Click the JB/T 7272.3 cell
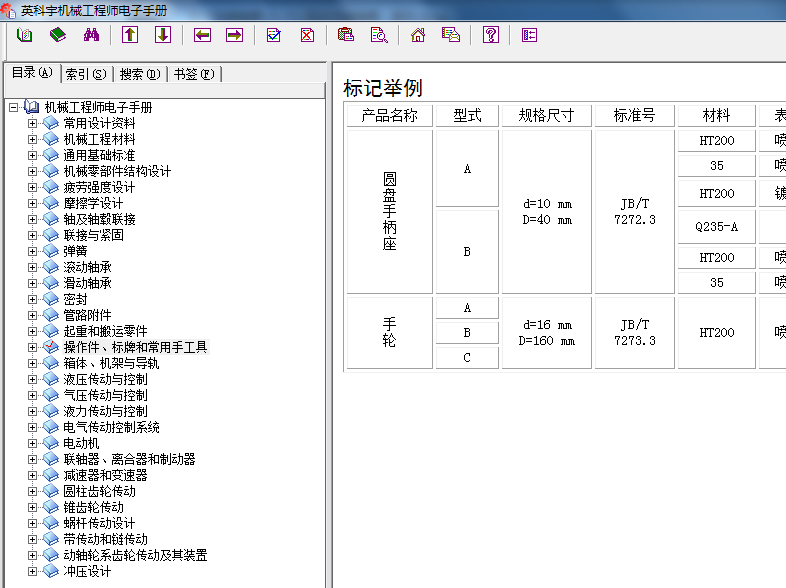 click(635, 212)
